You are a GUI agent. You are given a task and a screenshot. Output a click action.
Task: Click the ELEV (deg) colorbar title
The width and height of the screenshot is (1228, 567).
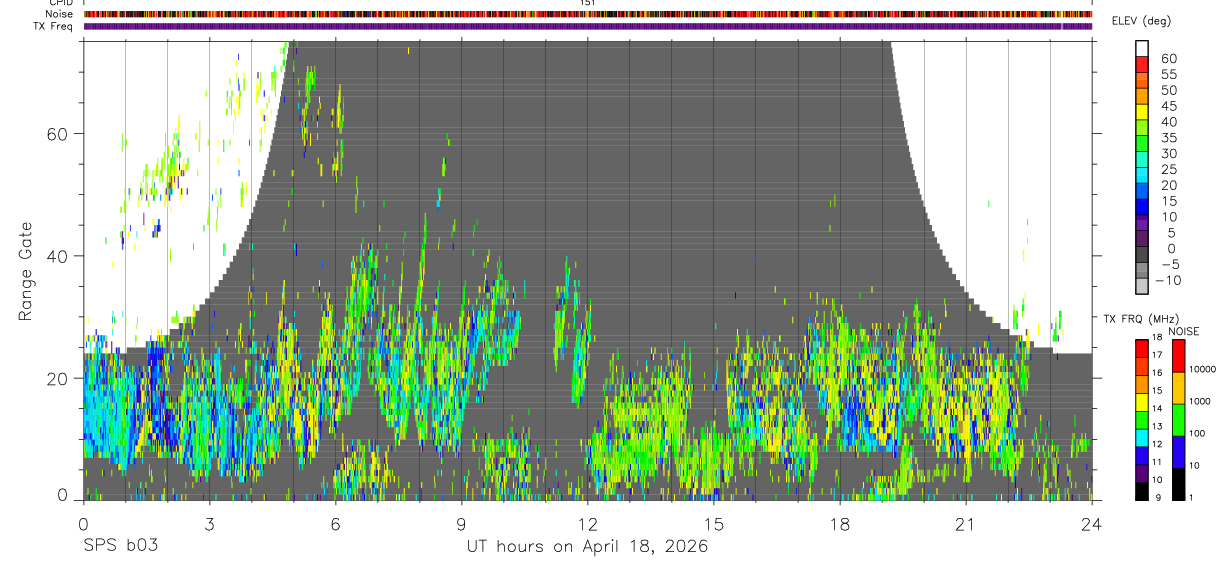coord(1142,21)
